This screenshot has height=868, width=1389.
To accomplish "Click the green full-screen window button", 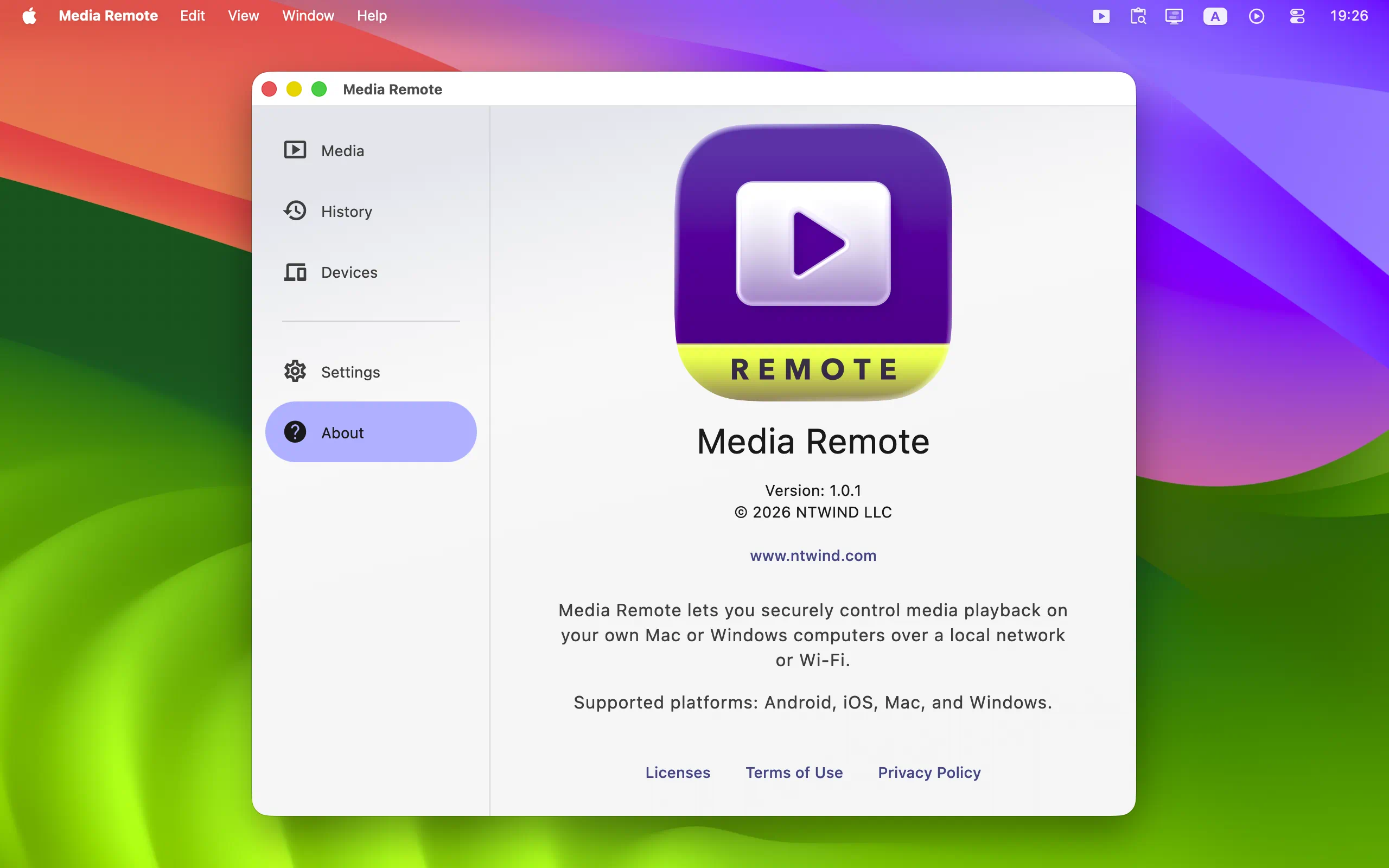I will pos(319,89).
